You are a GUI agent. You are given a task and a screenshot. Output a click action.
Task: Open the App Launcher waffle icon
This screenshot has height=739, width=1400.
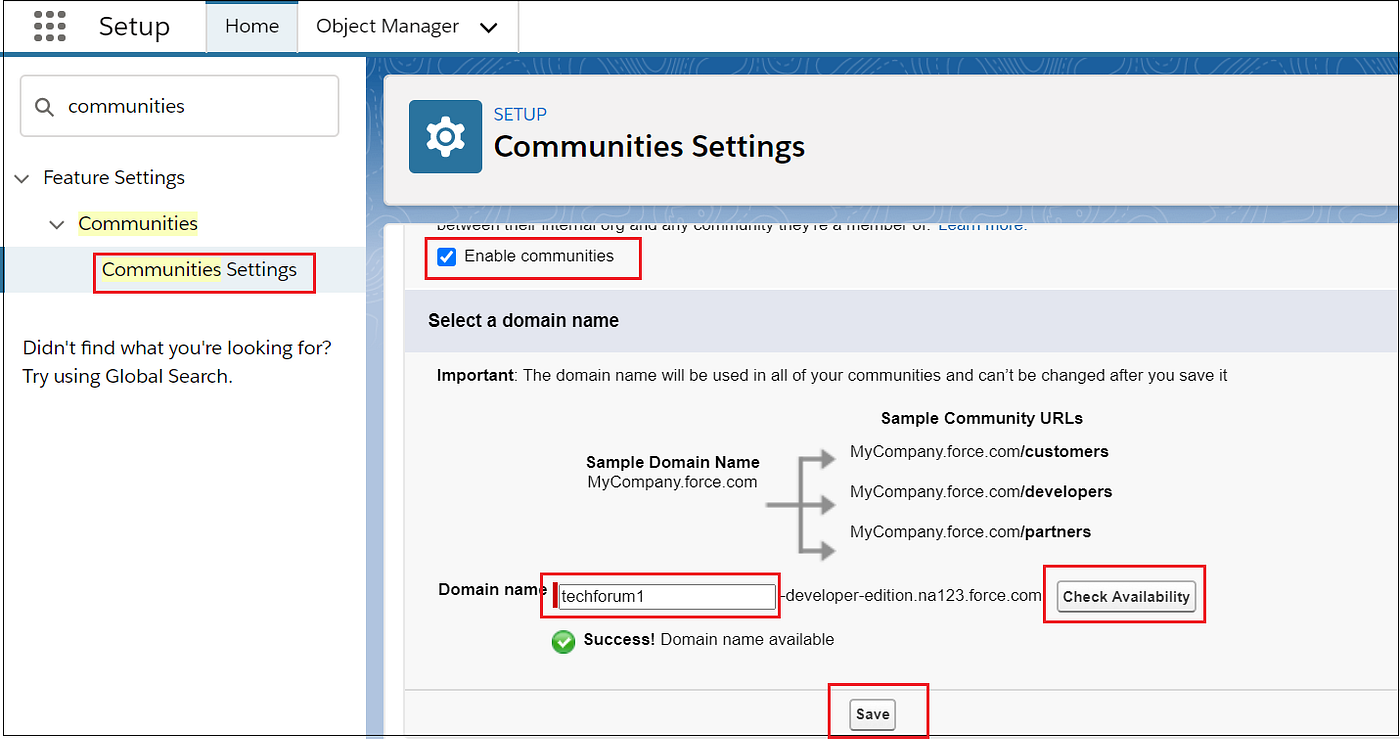click(49, 27)
